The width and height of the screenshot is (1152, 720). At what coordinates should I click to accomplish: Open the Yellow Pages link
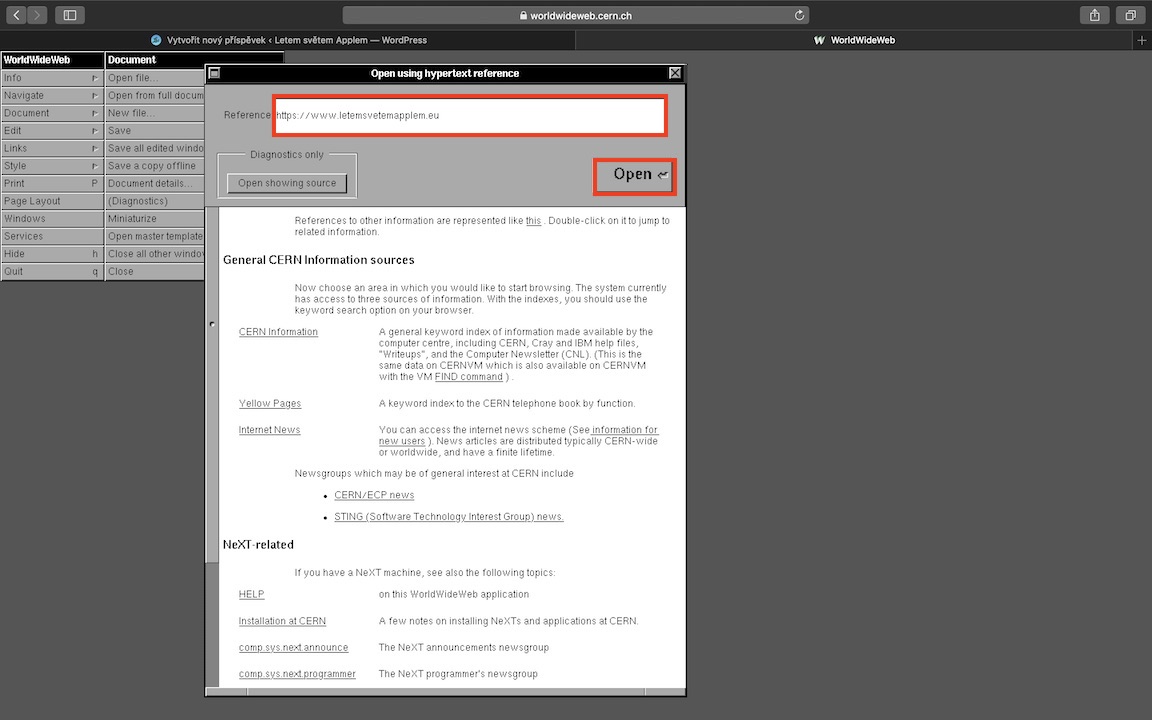[x=270, y=403]
